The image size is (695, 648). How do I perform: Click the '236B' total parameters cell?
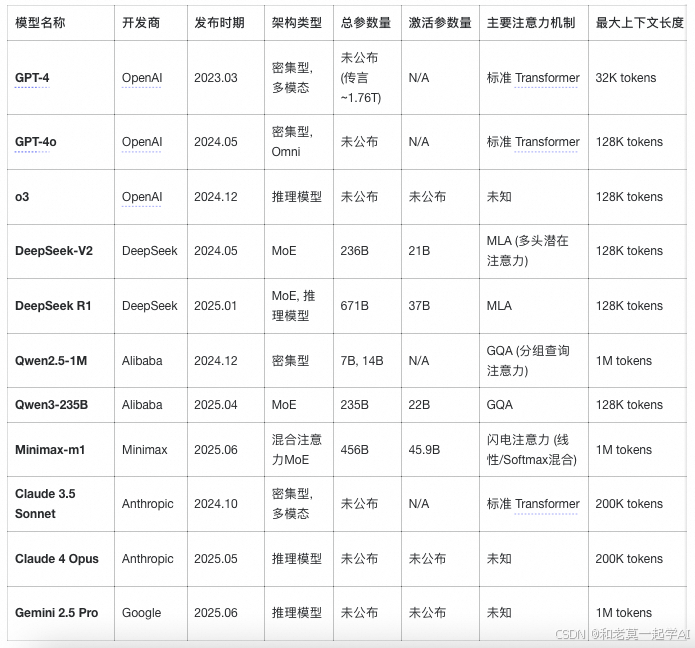pyautogui.click(x=367, y=251)
